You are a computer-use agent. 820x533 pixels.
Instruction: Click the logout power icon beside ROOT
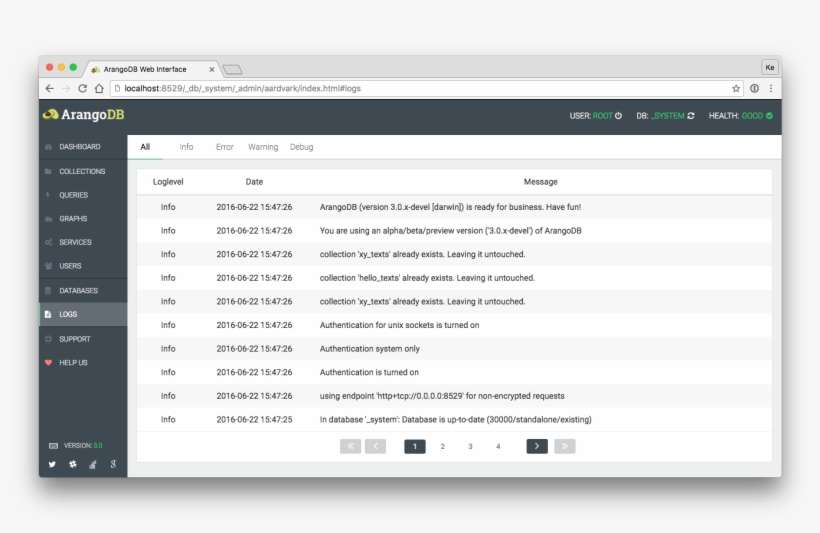619,116
